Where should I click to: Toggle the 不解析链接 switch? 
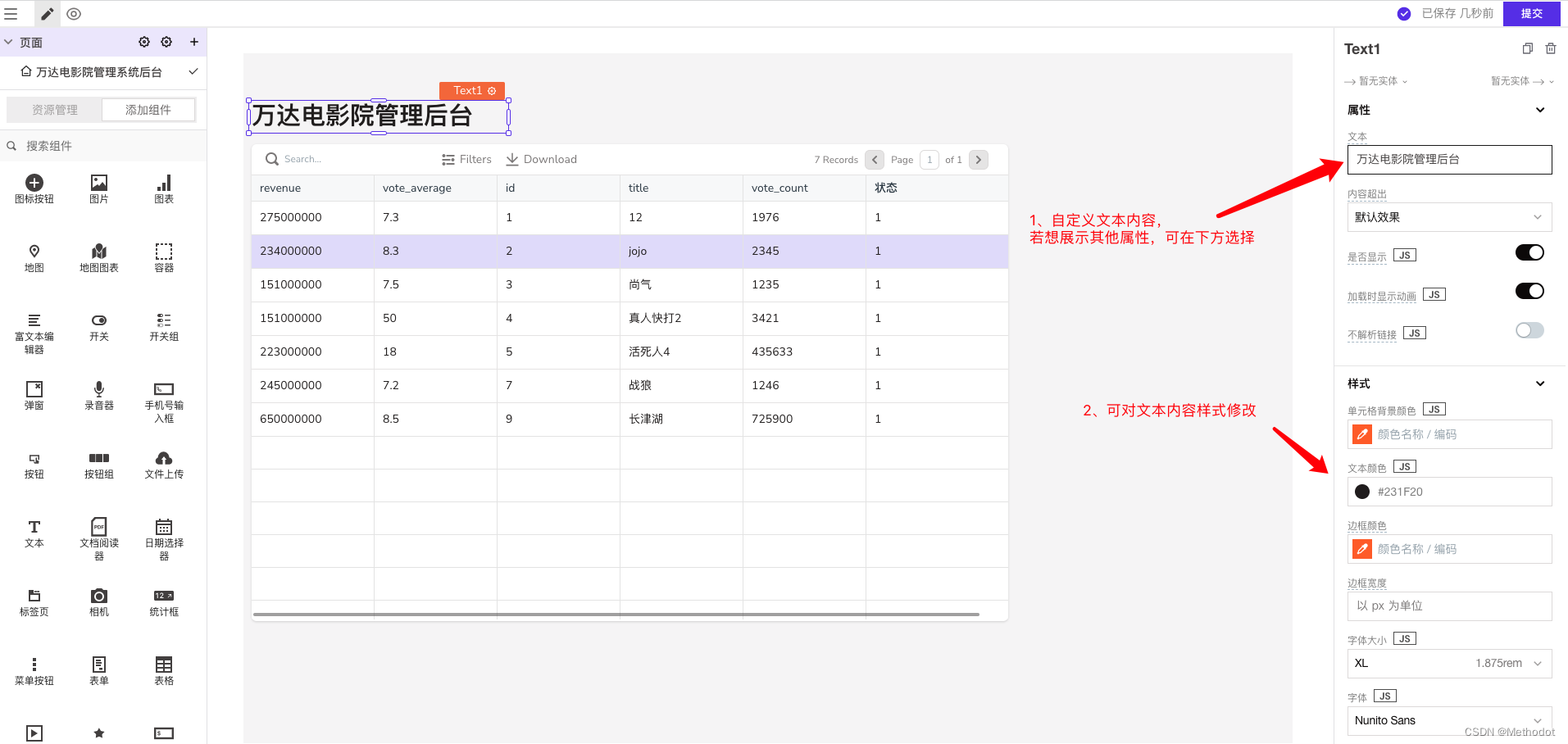tap(1529, 330)
